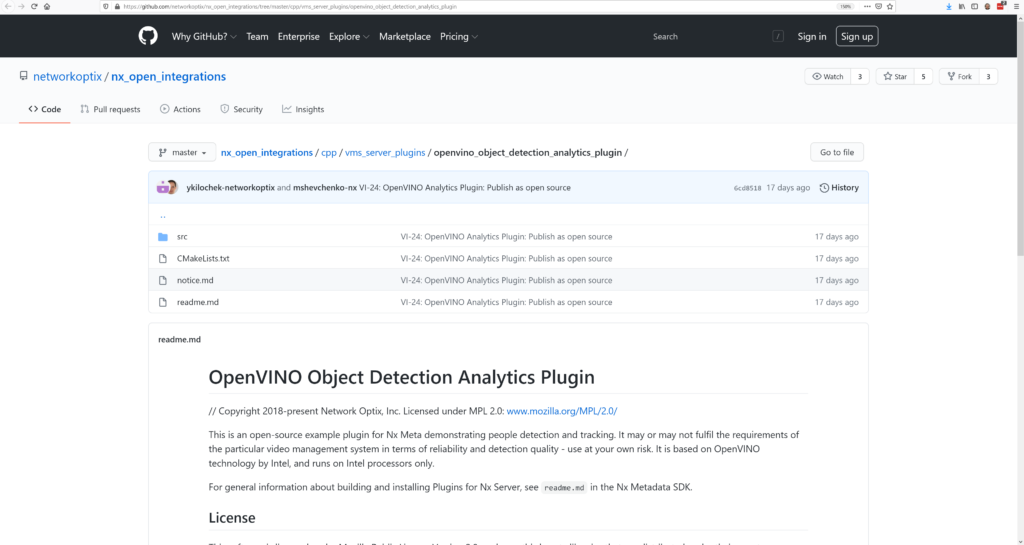Click the page vertical scrollbar thumb
Image resolution: width=1024 pixels, height=545 pixels.
pos(1020,137)
